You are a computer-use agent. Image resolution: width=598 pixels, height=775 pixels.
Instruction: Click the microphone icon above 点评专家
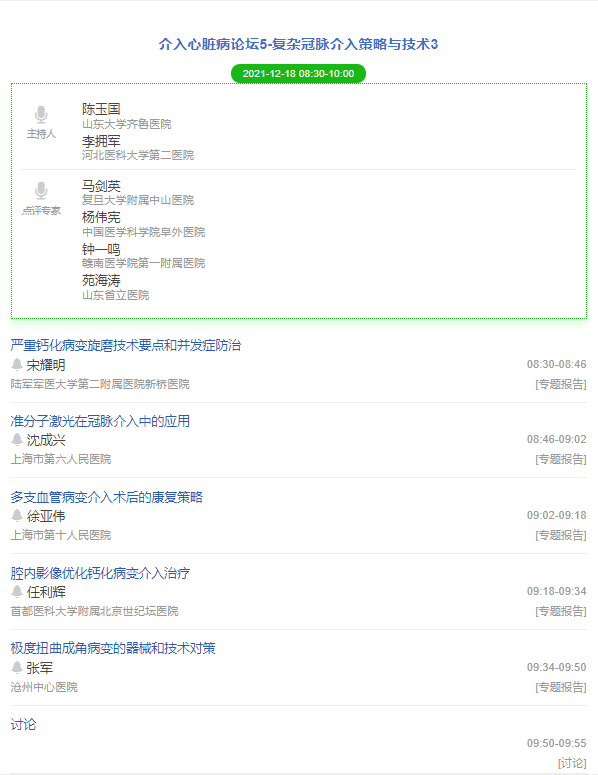click(41, 191)
